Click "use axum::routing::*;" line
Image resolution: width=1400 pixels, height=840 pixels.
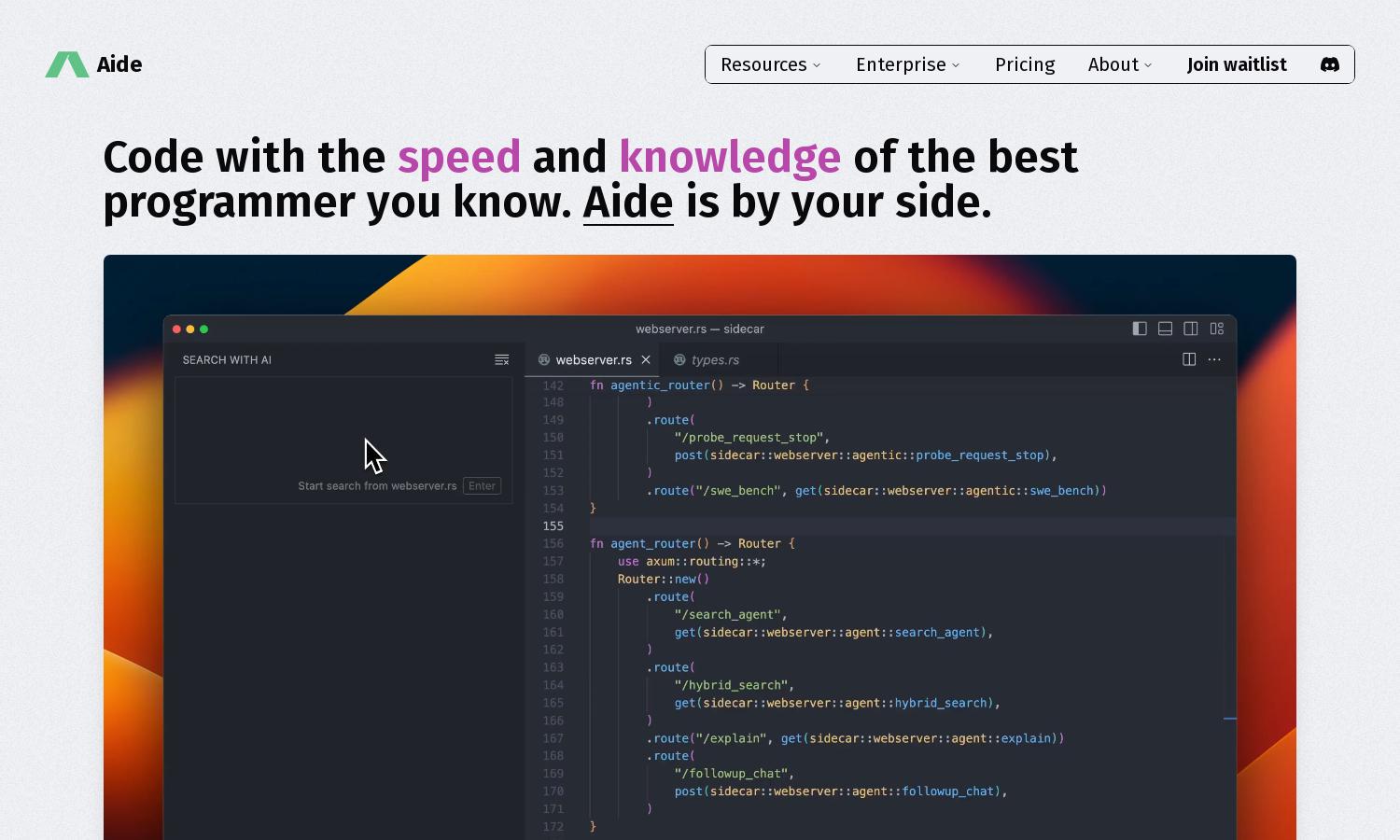tap(692, 562)
